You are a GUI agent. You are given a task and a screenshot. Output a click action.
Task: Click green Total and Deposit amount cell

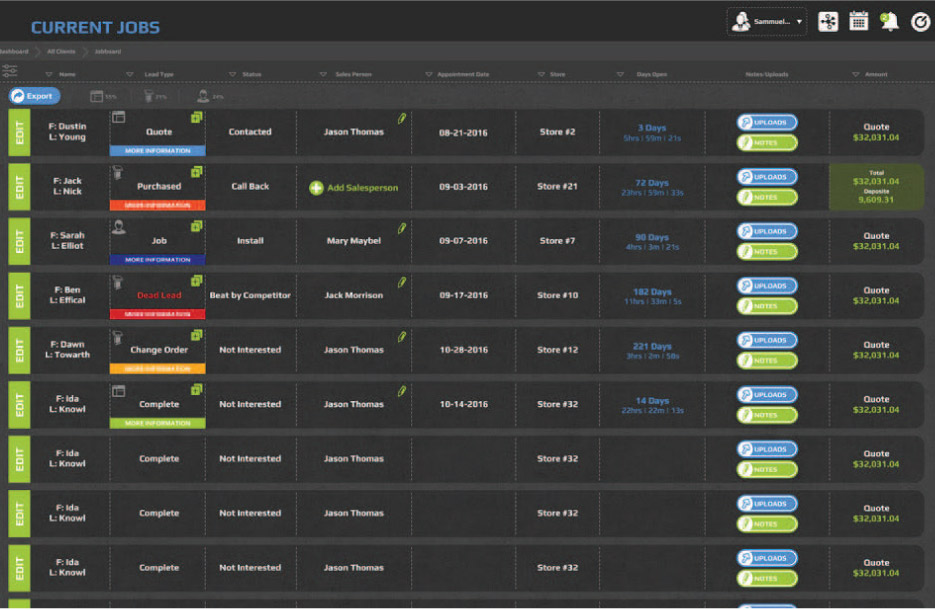[x=876, y=187]
